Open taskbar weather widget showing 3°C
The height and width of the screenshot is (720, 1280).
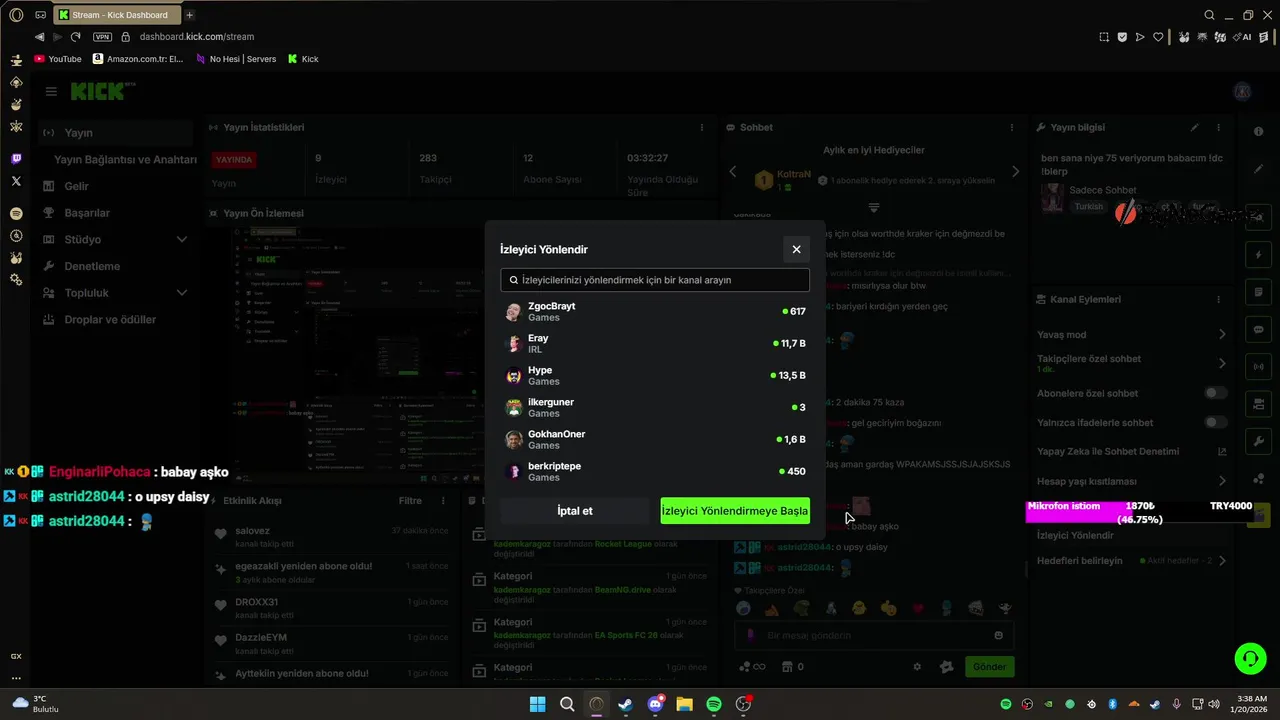pos(35,703)
